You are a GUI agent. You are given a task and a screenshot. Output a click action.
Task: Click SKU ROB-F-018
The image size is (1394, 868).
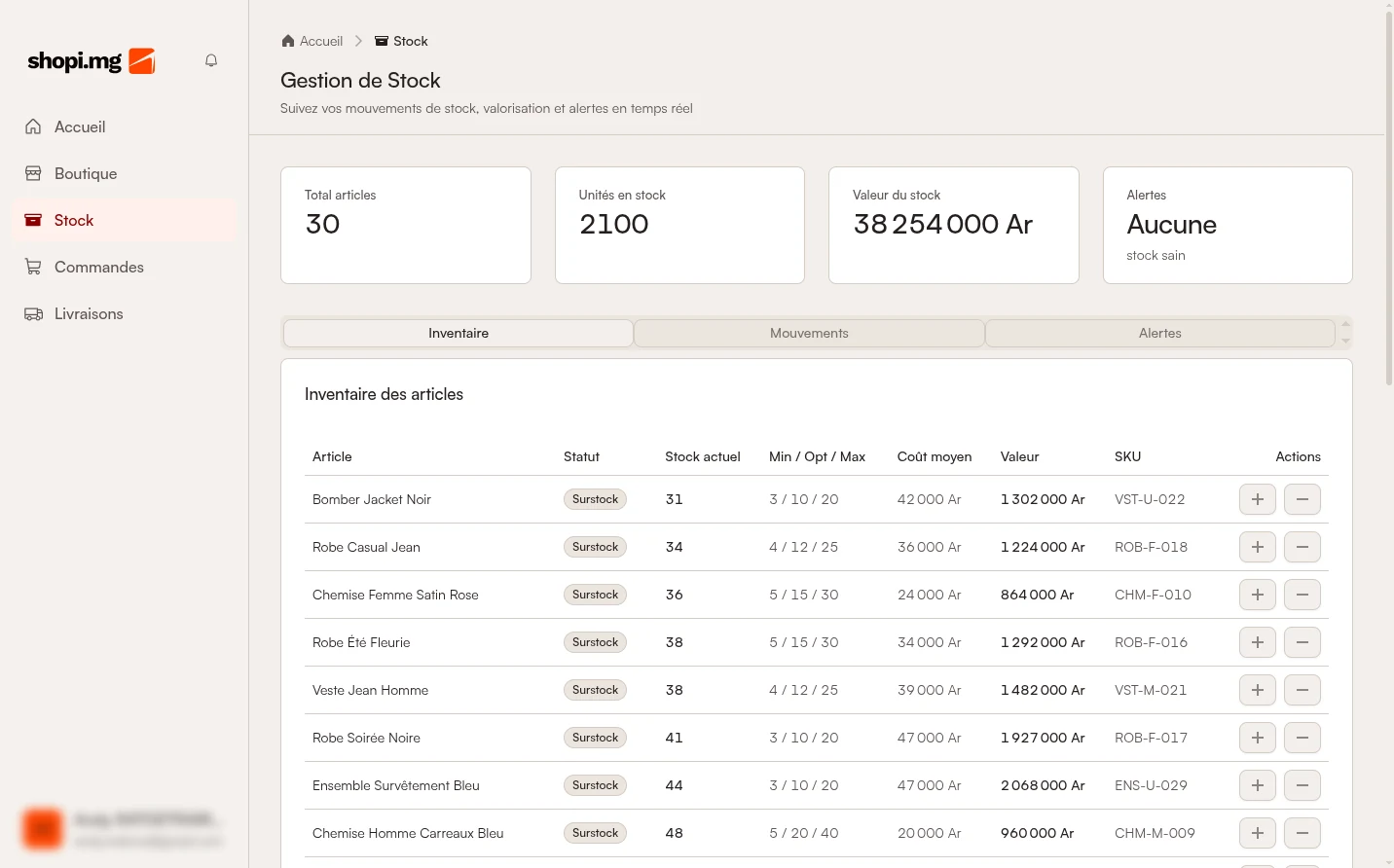point(1151,547)
